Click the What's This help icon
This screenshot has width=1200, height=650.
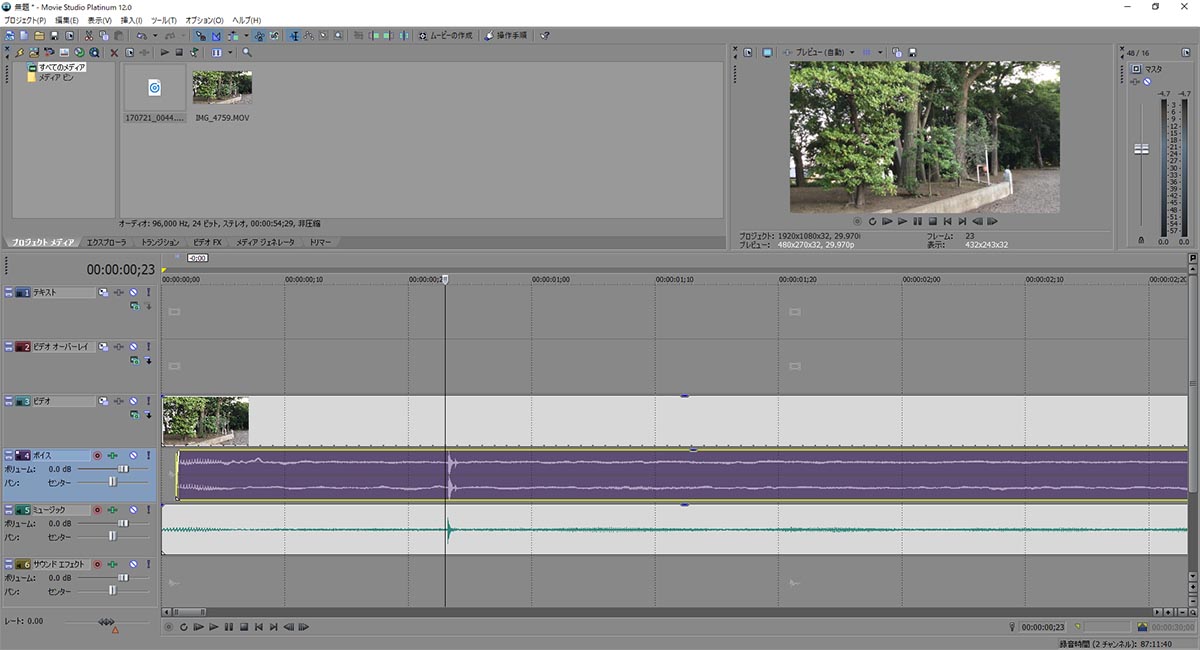tap(544, 35)
